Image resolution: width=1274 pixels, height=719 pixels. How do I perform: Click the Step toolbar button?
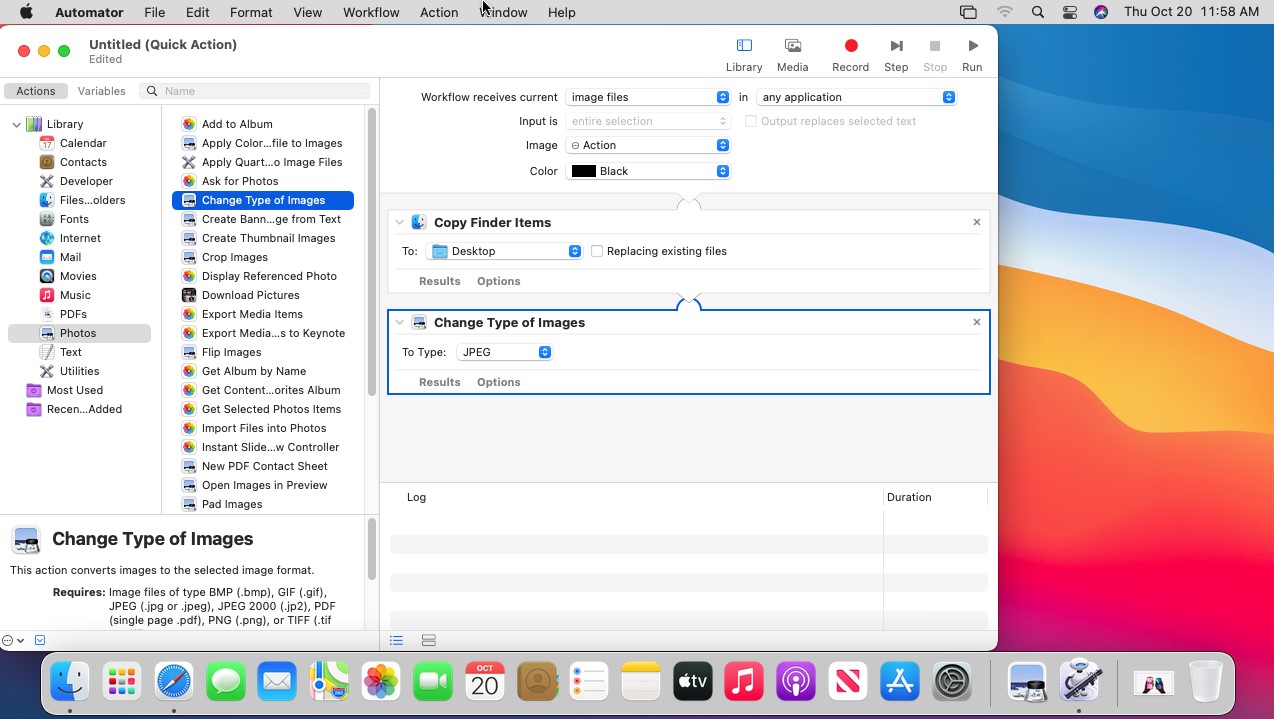click(896, 55)
